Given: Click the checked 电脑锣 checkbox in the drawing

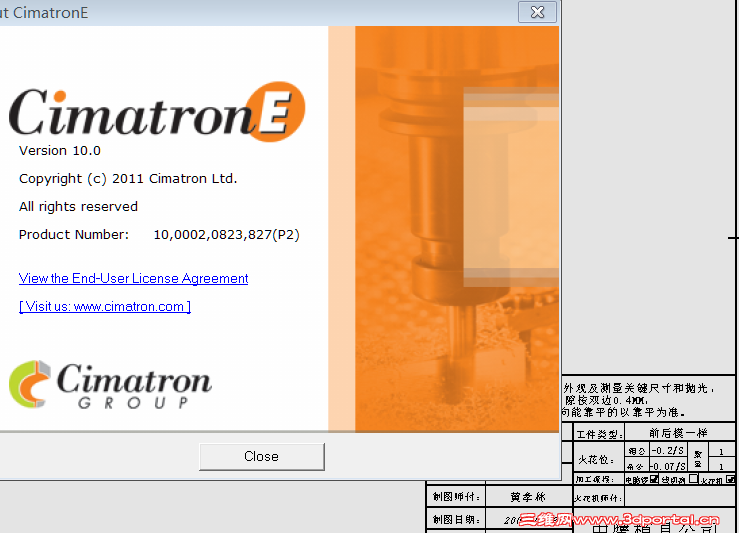Looking at the screenshot, I should tap(654, 479).
